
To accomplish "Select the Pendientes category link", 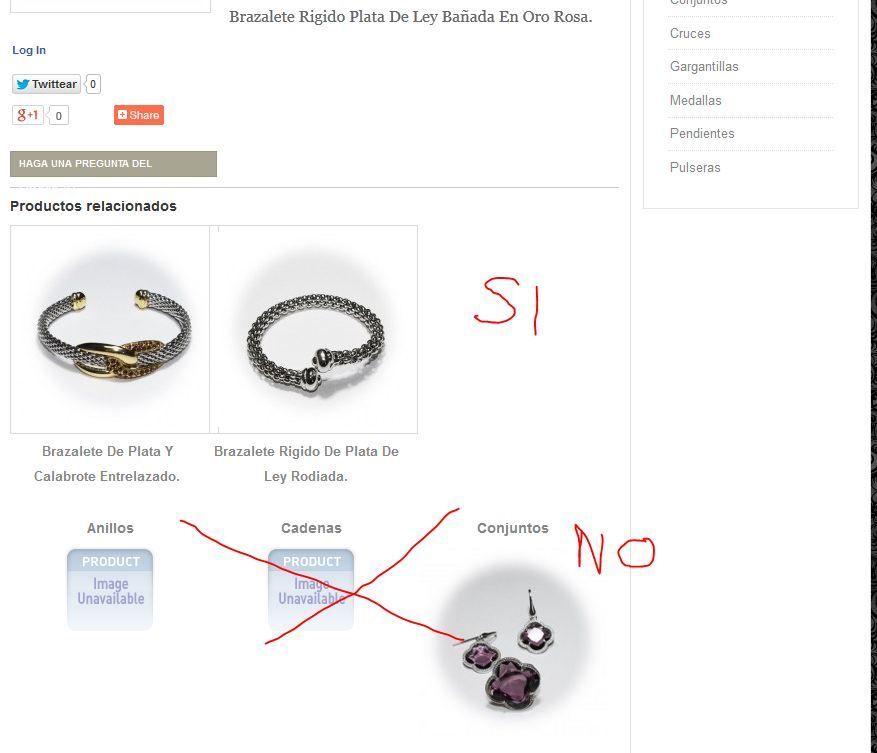I will (x=702, y=134).
